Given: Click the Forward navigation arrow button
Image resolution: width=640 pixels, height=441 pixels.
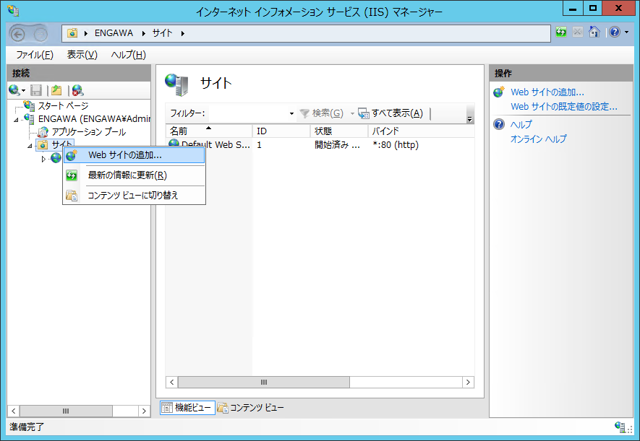Looking at the screenshot, I should (40, 34).
